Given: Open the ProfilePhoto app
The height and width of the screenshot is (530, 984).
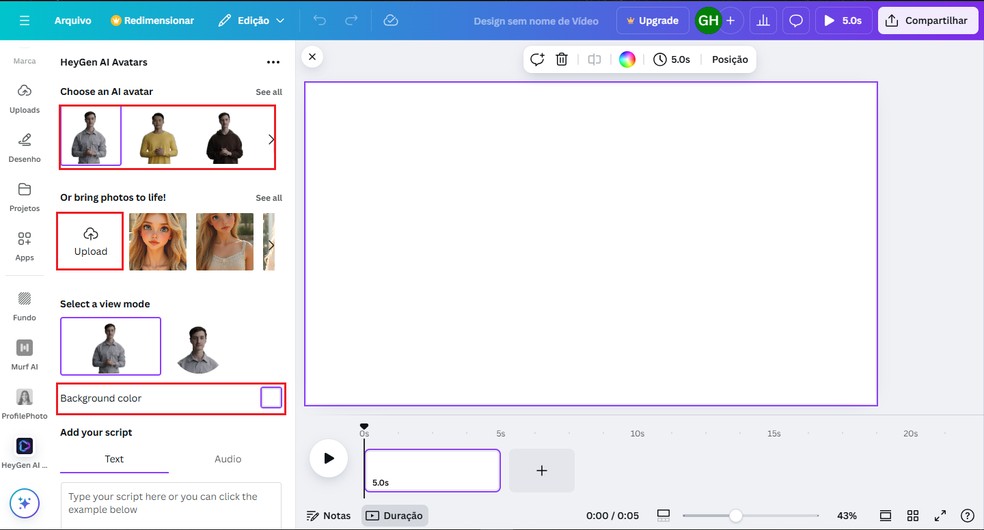Looking at the screenshot, I should point(24,404).
